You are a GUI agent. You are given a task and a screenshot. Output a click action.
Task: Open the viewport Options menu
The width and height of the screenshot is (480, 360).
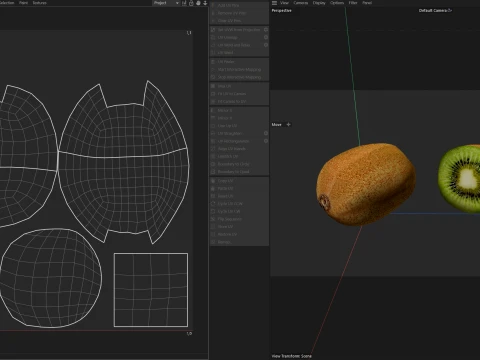pyautogui.click(x=337, y=3)
